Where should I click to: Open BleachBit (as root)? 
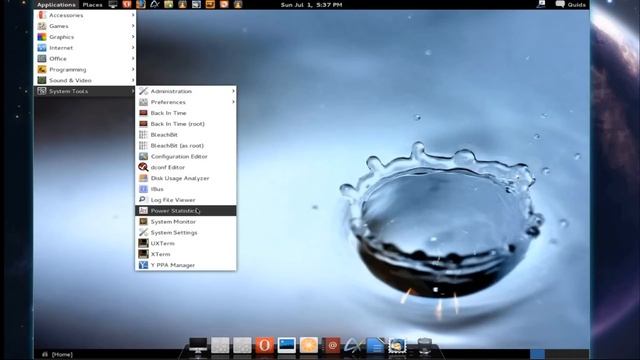186,146
